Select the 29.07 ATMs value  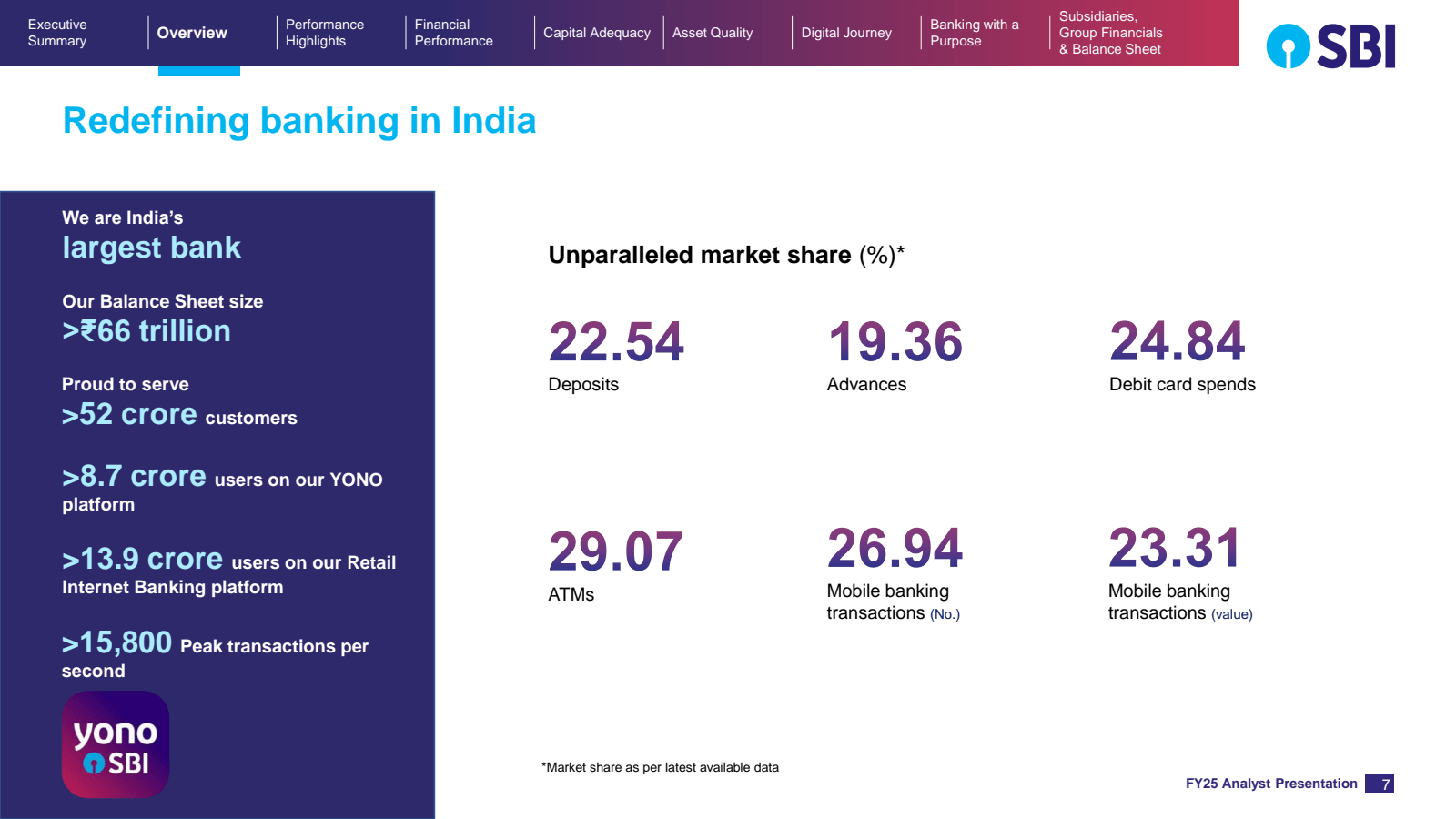pos(616,551)
